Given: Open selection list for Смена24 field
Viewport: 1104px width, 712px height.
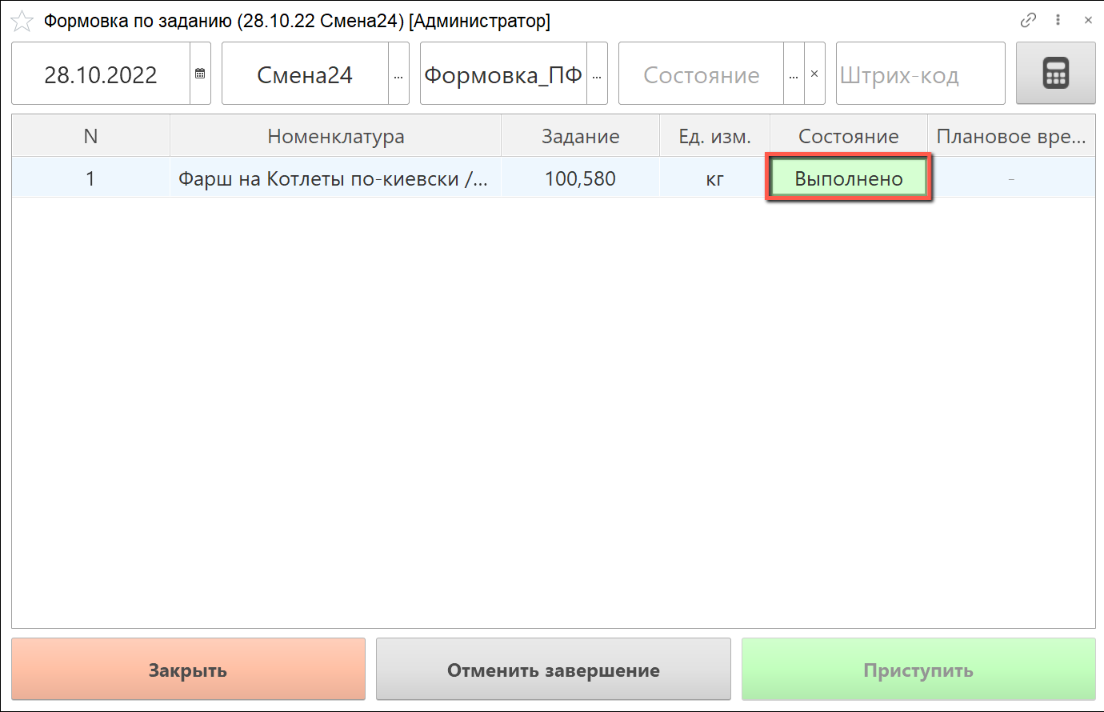Looking at the screenshot, I should coord(399,74).
